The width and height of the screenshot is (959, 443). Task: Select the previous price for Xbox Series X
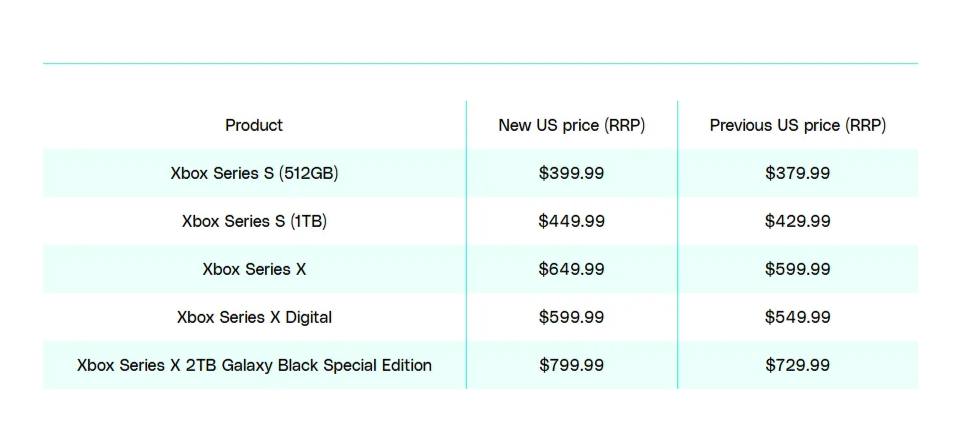pos(797,269)
